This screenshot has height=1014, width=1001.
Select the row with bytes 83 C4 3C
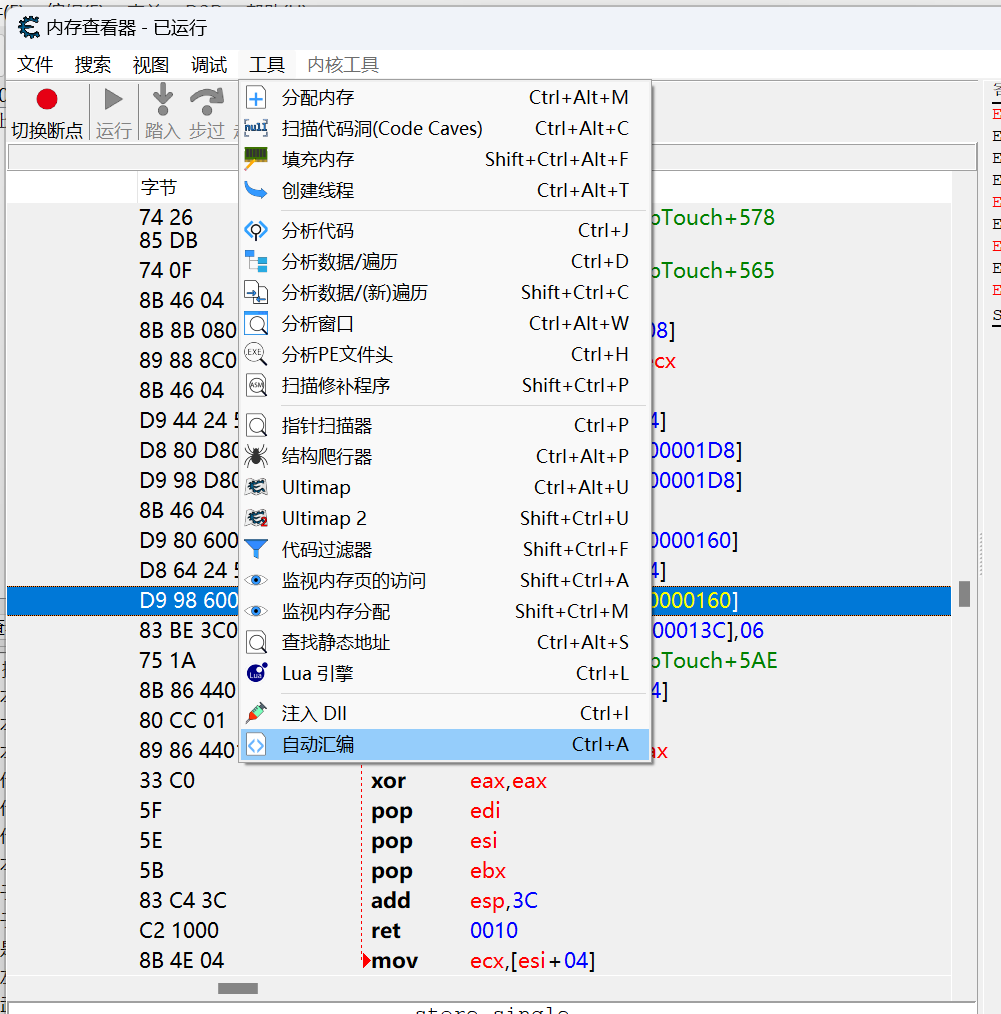[479, 900]
